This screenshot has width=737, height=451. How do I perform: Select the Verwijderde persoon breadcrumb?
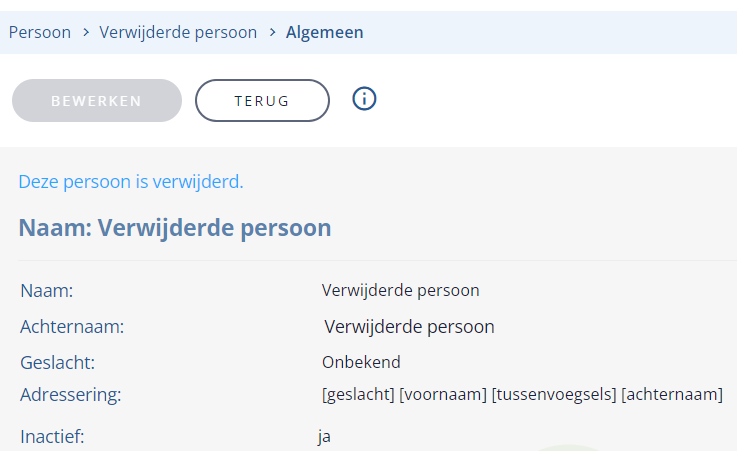(x=178, y=32)
